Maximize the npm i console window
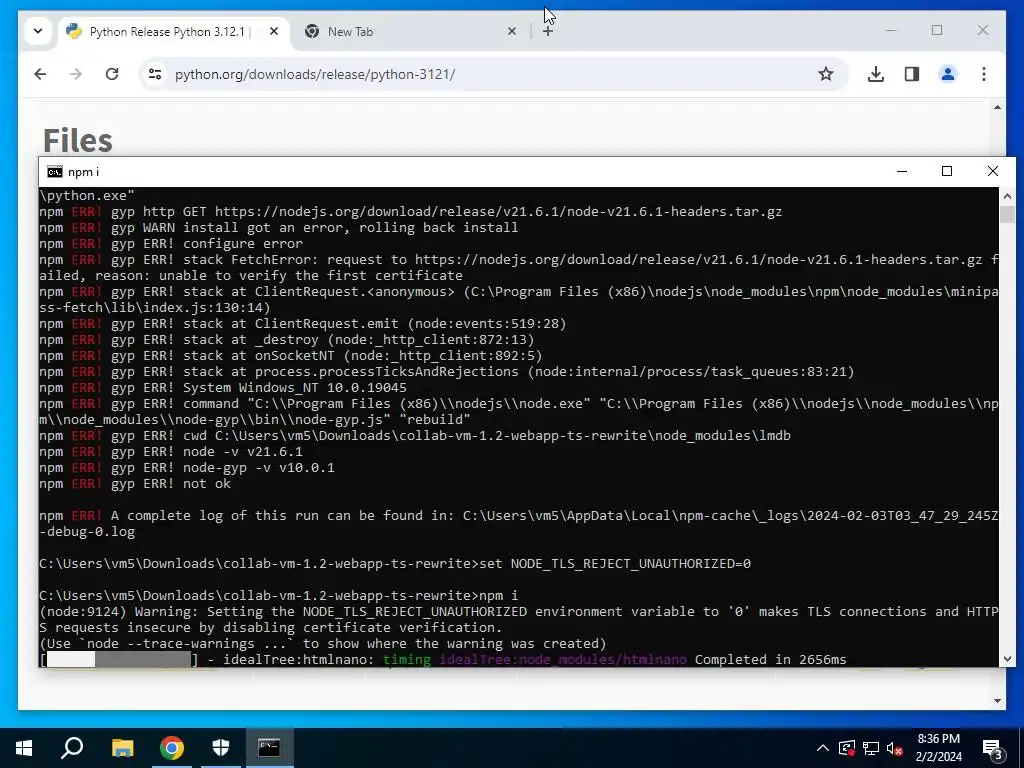 [947, 171]
